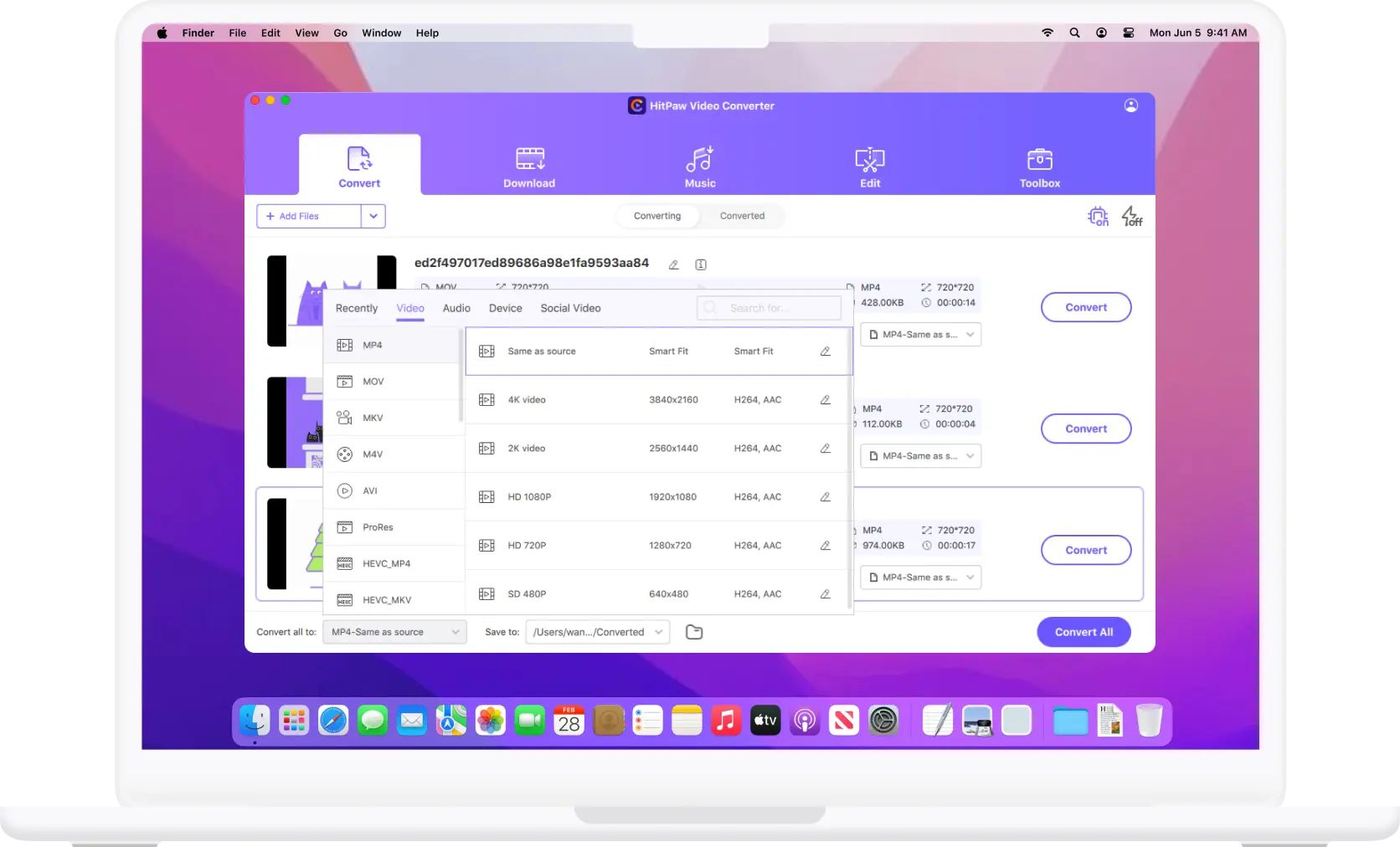This screenshot has width=1400, height=847.
Task: Open output format dropdown for 974.00KB file
Action: (921, 577)
